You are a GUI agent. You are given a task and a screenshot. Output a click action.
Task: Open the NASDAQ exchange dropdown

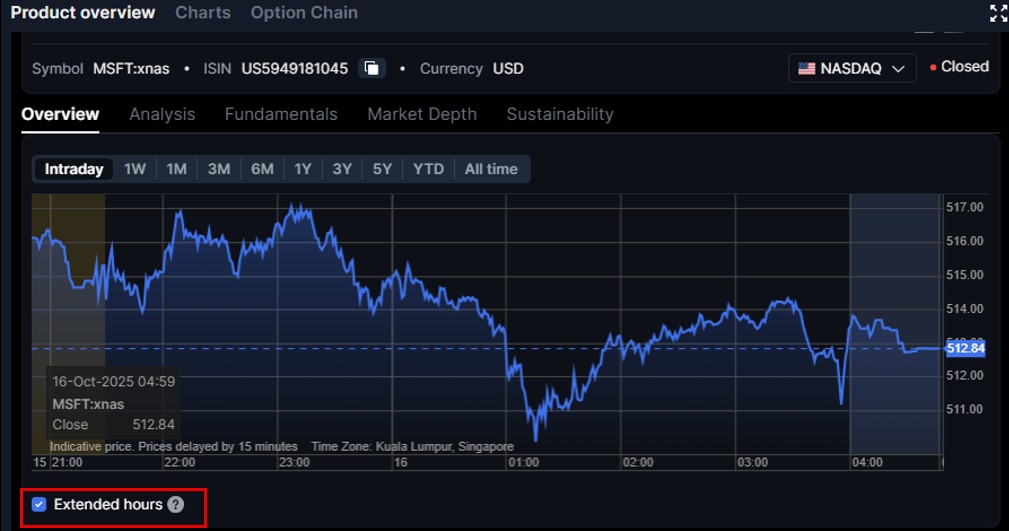852,69
